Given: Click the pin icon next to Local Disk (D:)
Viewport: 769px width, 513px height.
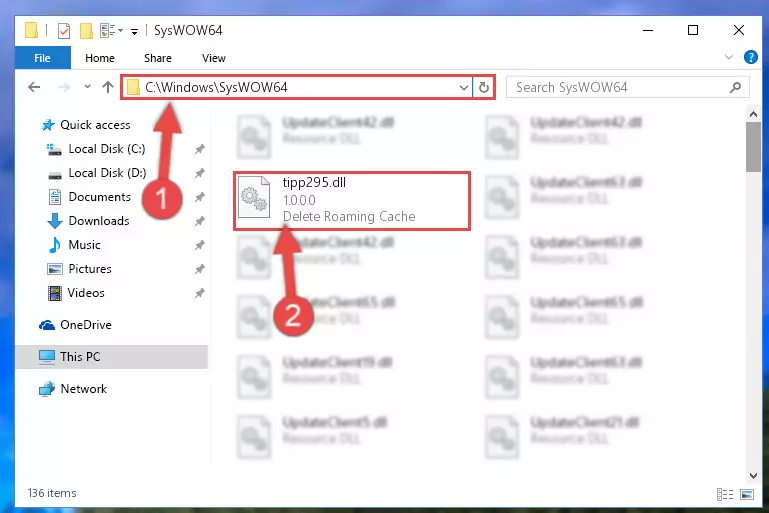Looking at the screenshot, I should [199, 173].
